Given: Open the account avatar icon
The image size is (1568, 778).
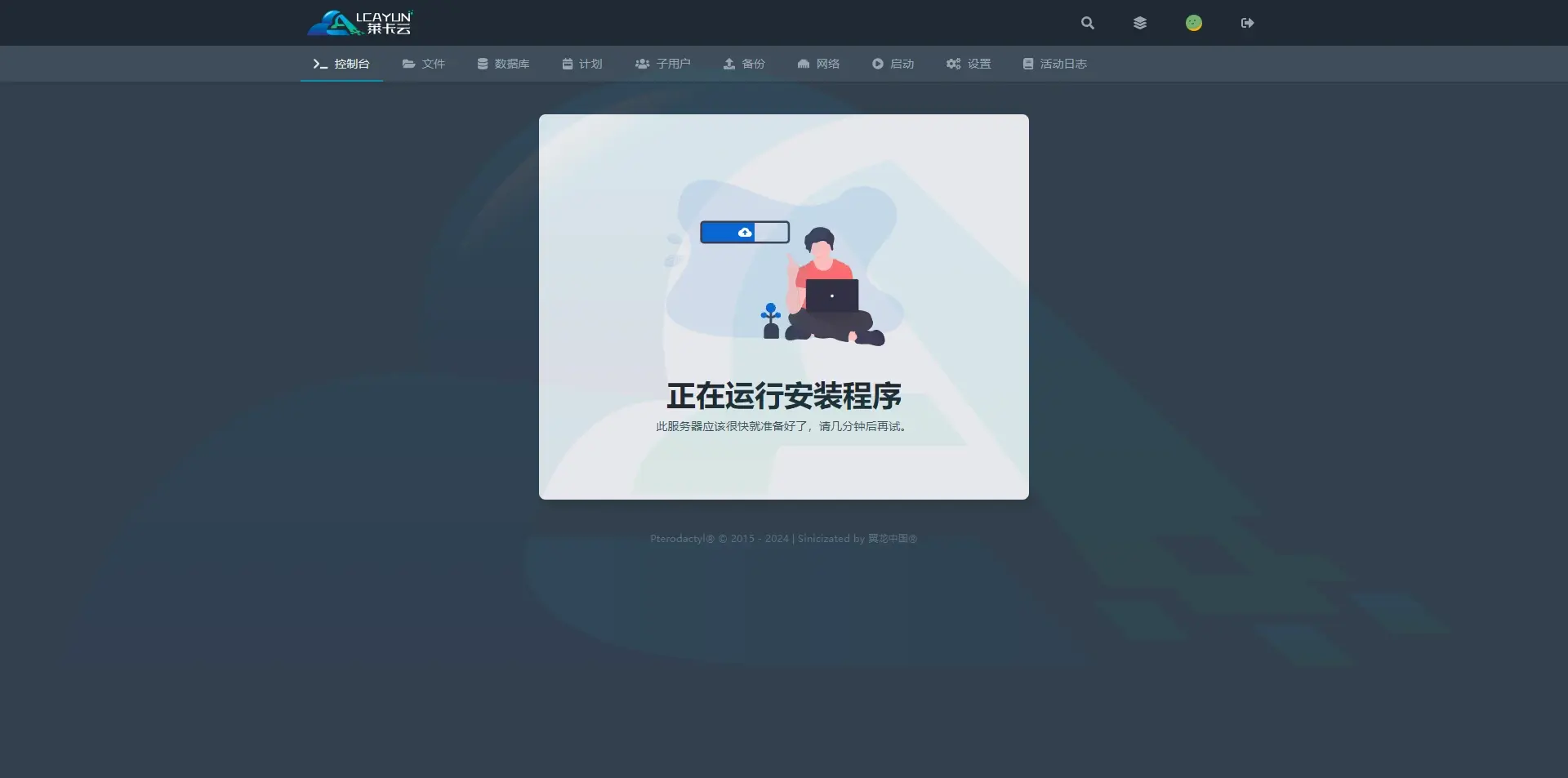Looking at the screenshot, I should (x=1194, y=23).
